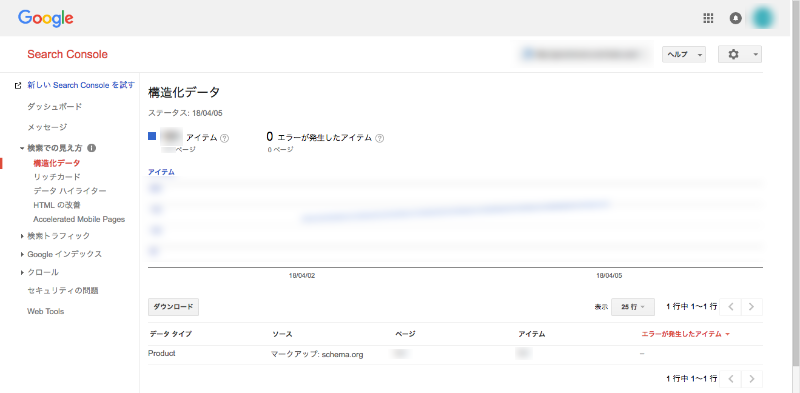Click the ダウンロード button
Screen dimensions: 800x393
(173, 307)
